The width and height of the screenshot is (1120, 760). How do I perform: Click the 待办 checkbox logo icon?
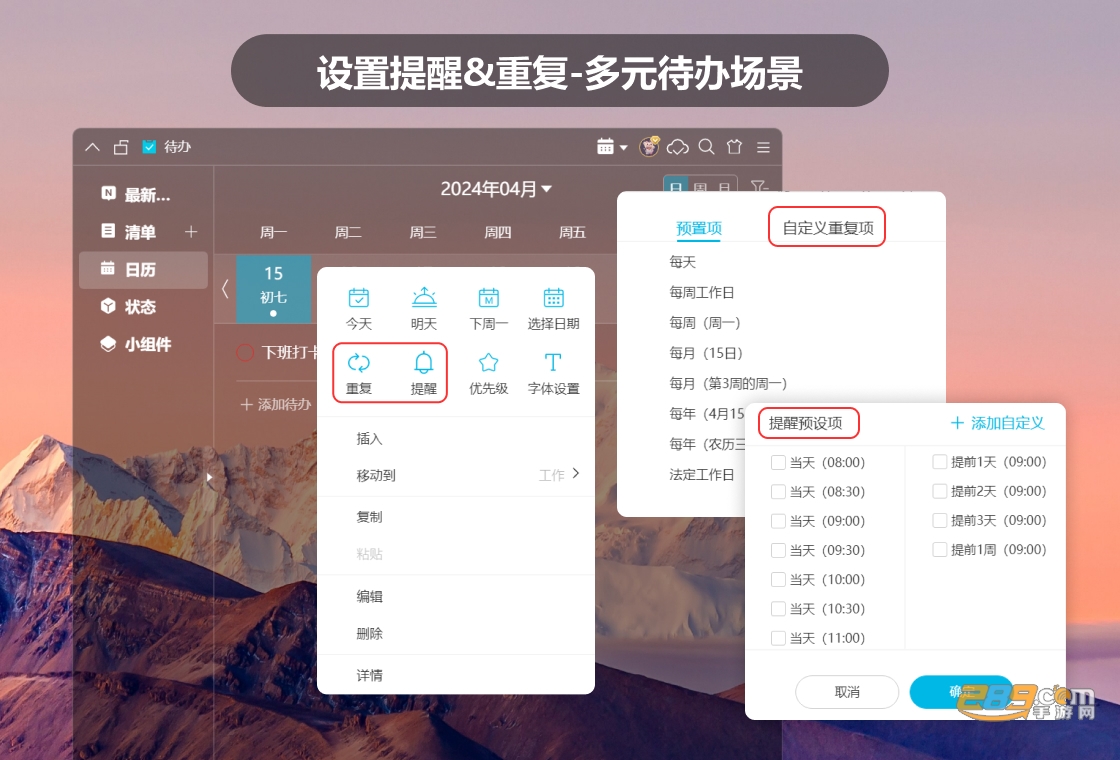149,146
